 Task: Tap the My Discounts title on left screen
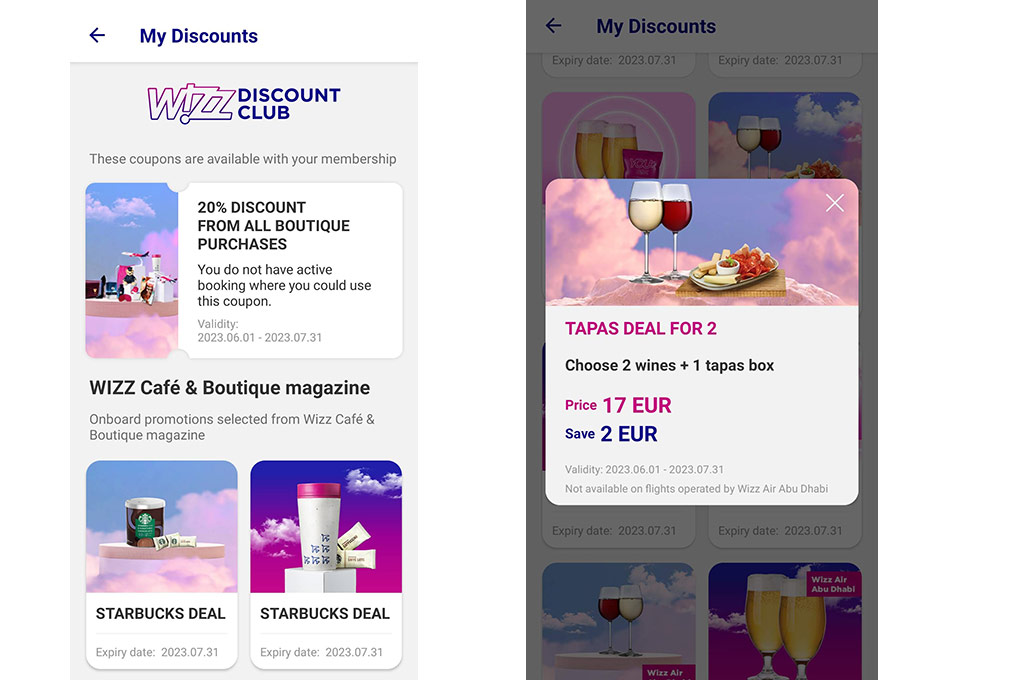[x=199, y=36]
